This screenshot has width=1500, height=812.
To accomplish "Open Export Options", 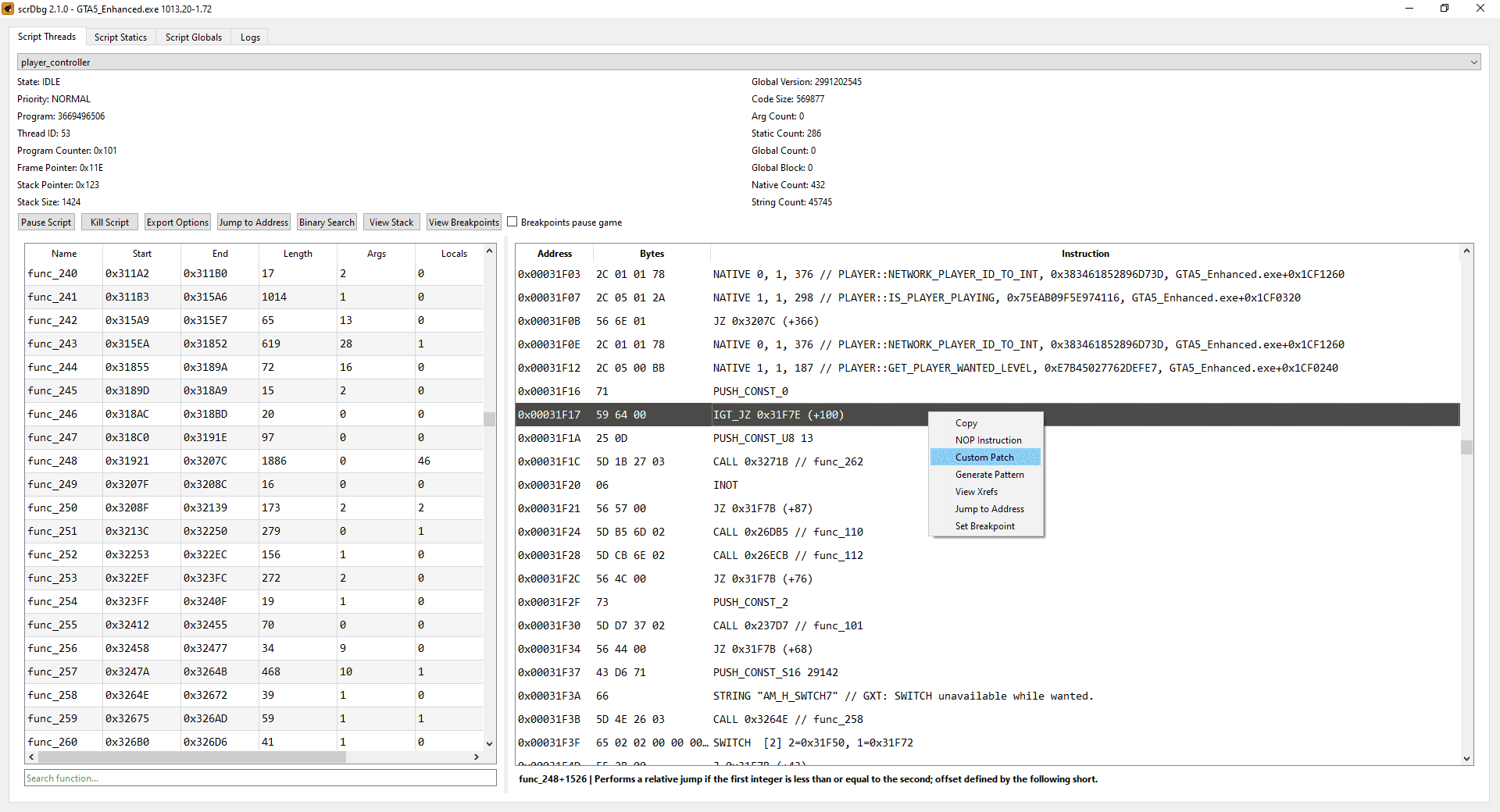I will pyautogui.click(x=177, y=222).
